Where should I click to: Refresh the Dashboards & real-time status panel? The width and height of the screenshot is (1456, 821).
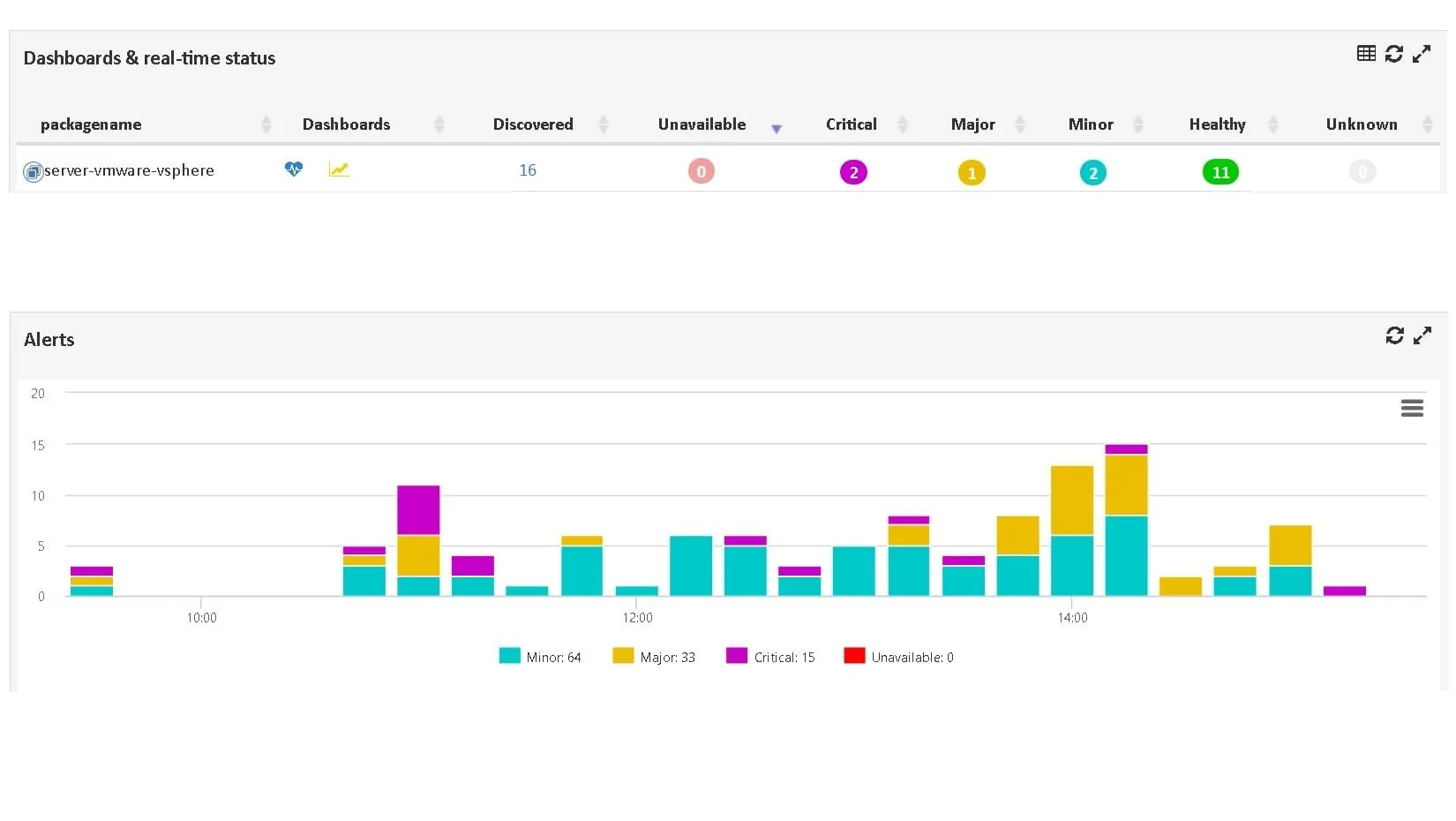click(1394, 54)
